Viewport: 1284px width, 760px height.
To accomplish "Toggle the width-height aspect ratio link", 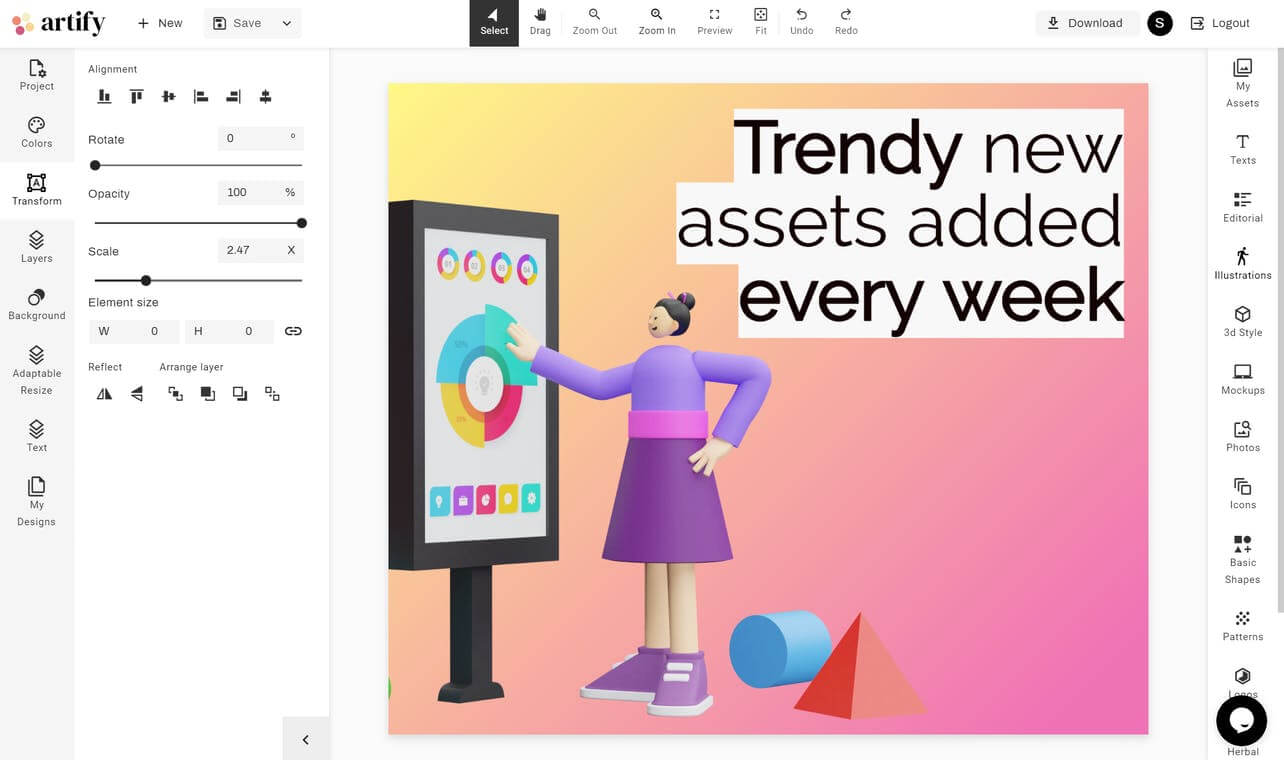I will tap(293, 331).
